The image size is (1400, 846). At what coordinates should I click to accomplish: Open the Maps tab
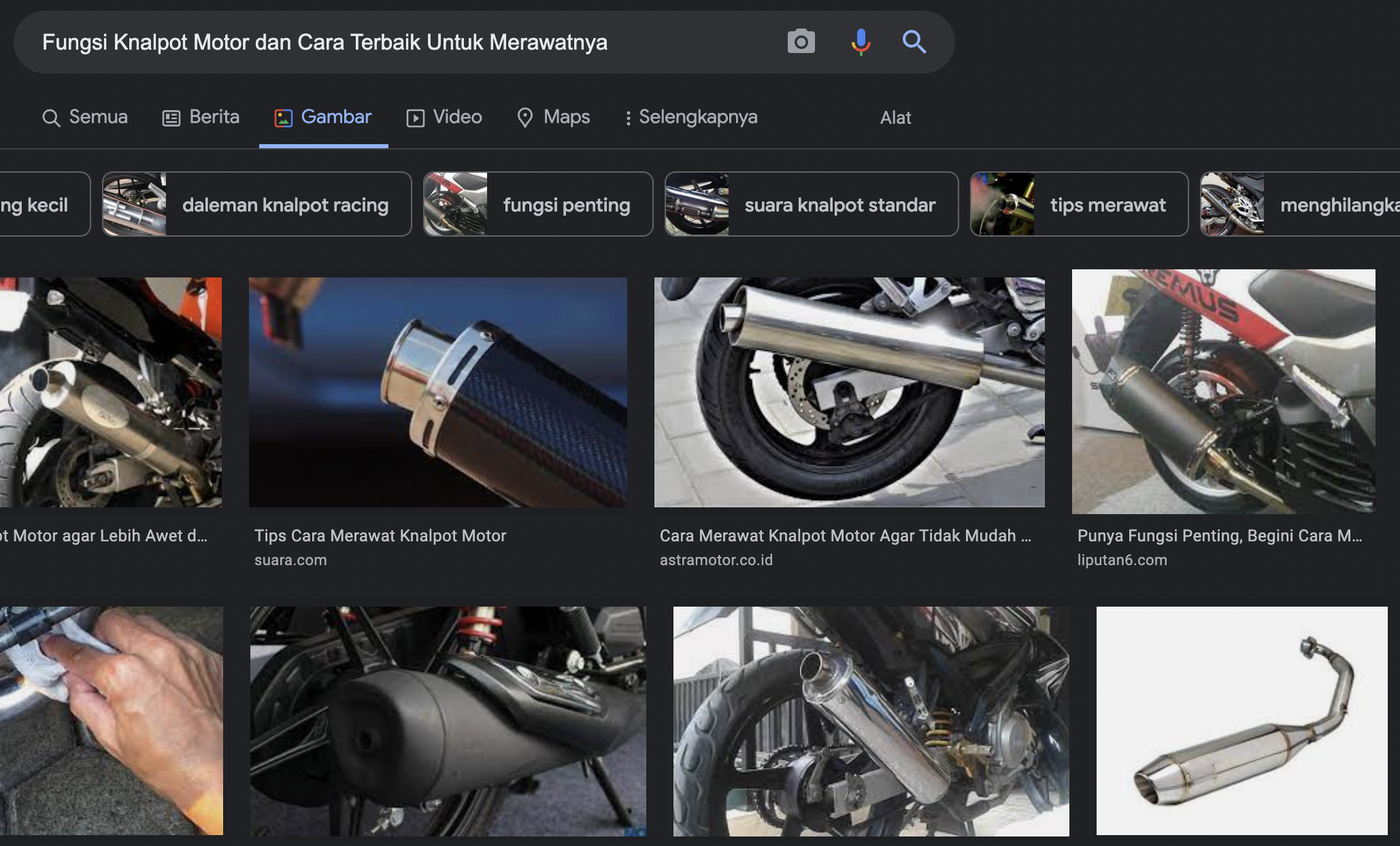tap(553, 117)
